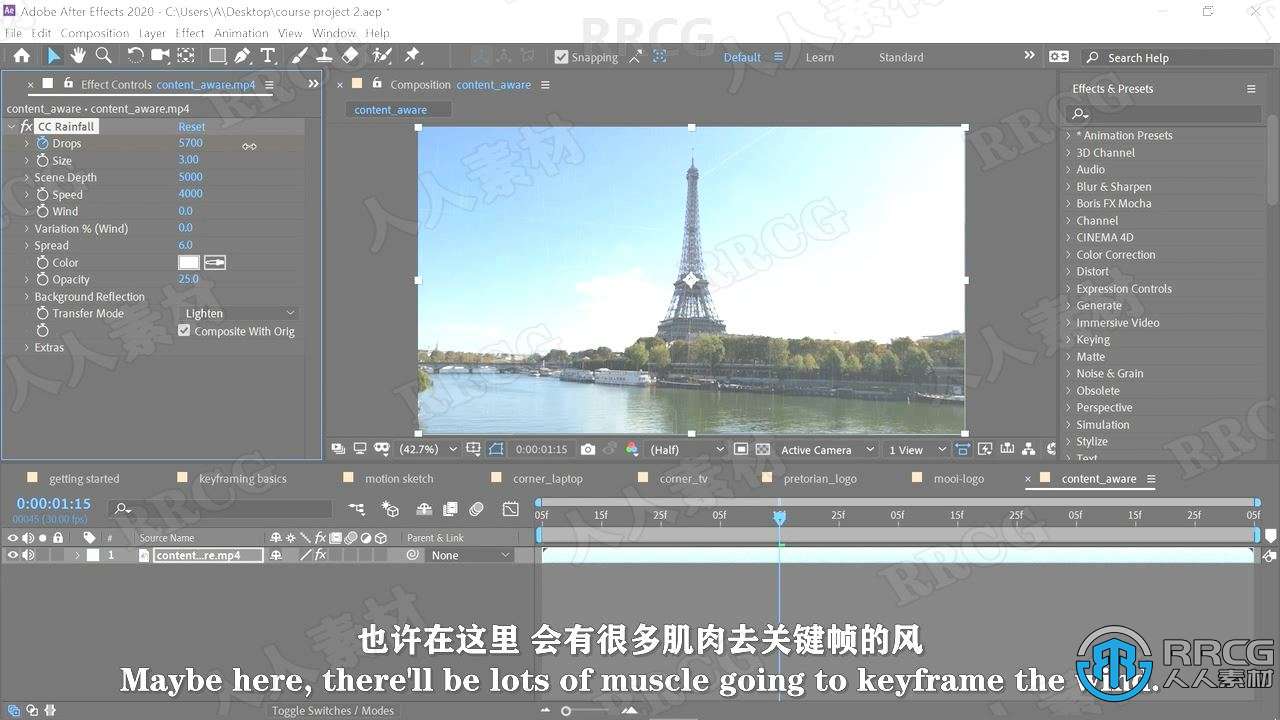
Task: Toggle CC Rainfall fx effect switch
Action: click(26, 127)
